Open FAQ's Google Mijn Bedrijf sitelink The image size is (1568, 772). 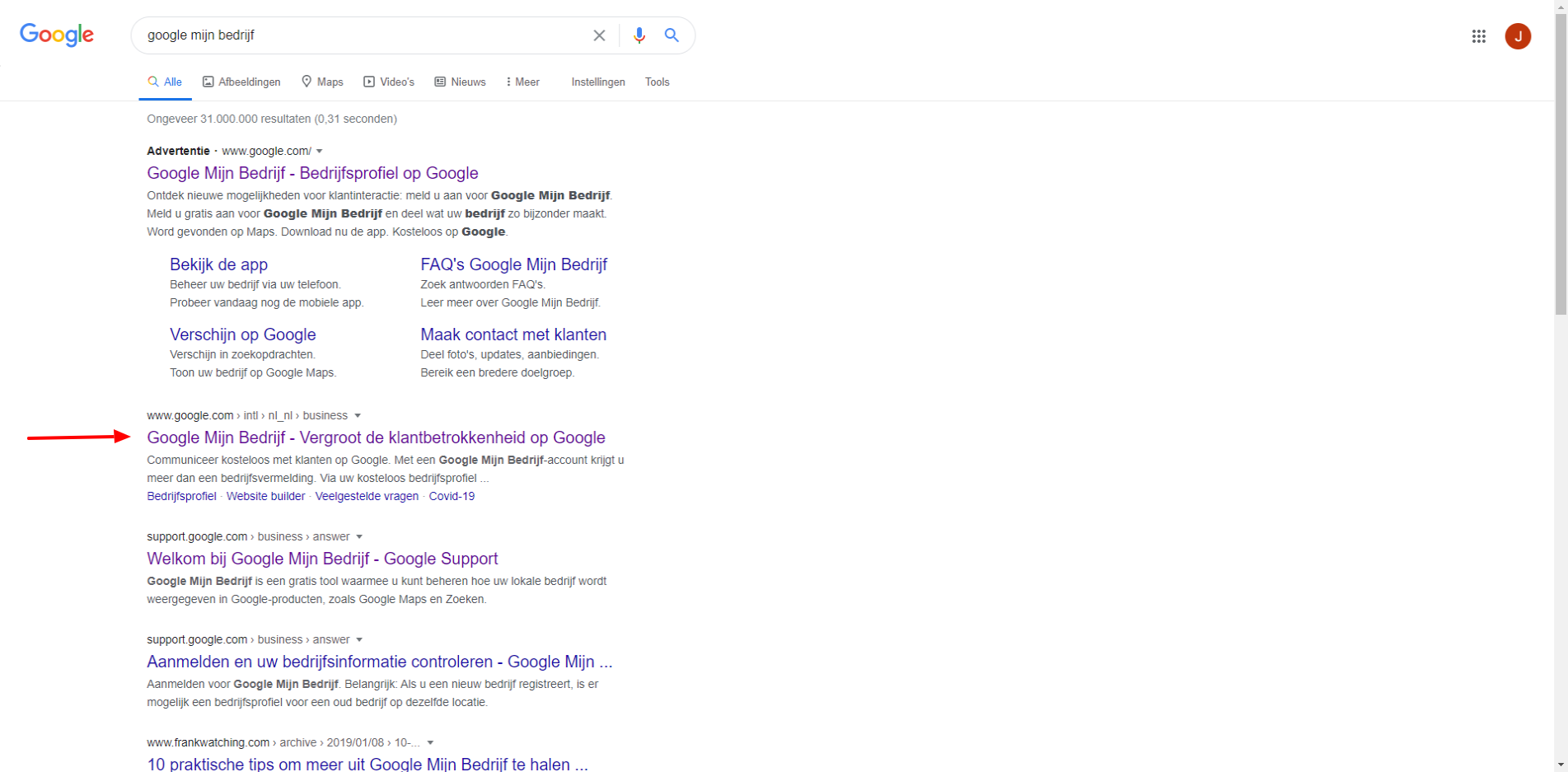click(513, 264)
